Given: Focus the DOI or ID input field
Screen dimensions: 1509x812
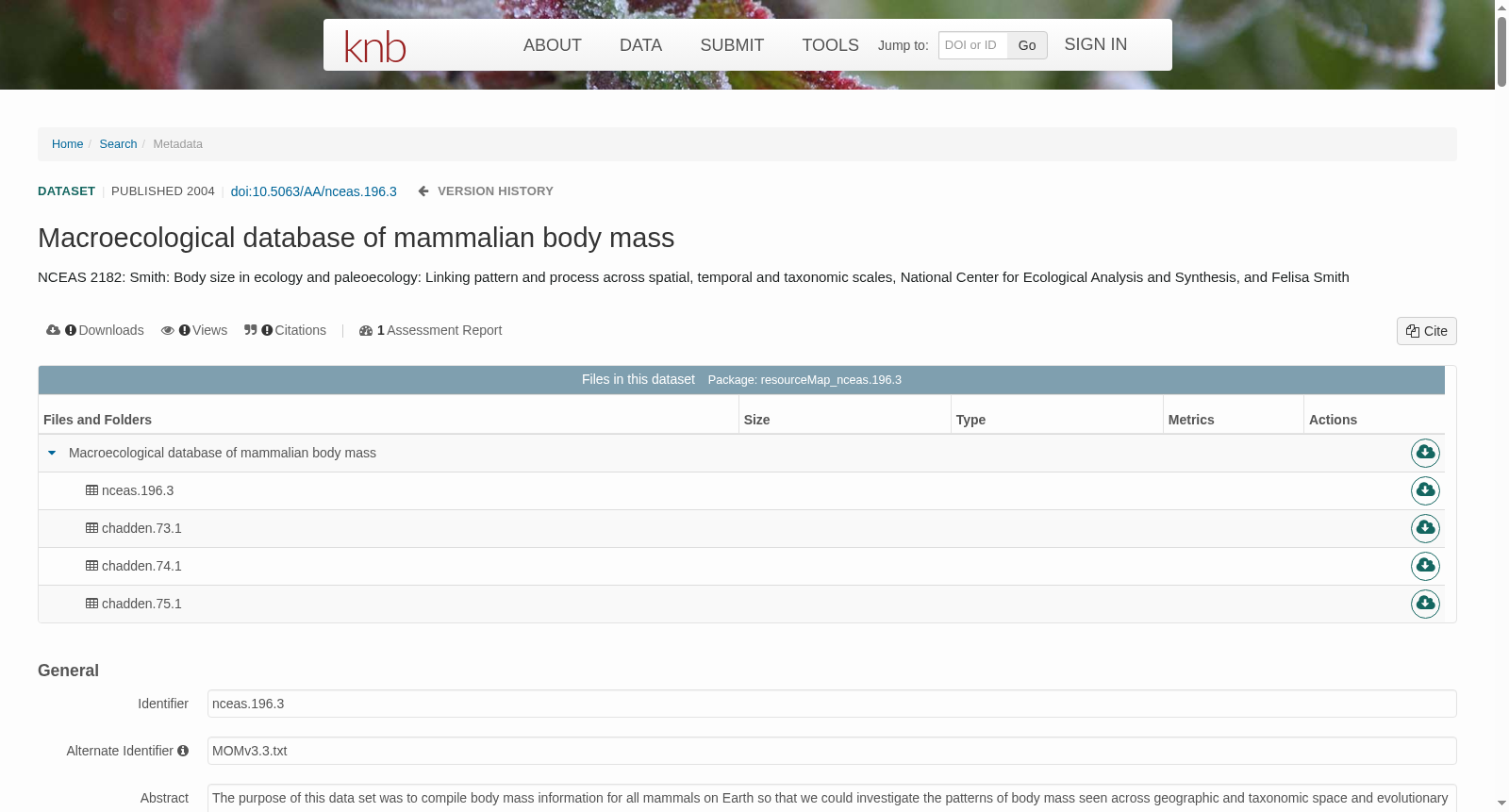Looking at the screenshot, I should point(973,45).
